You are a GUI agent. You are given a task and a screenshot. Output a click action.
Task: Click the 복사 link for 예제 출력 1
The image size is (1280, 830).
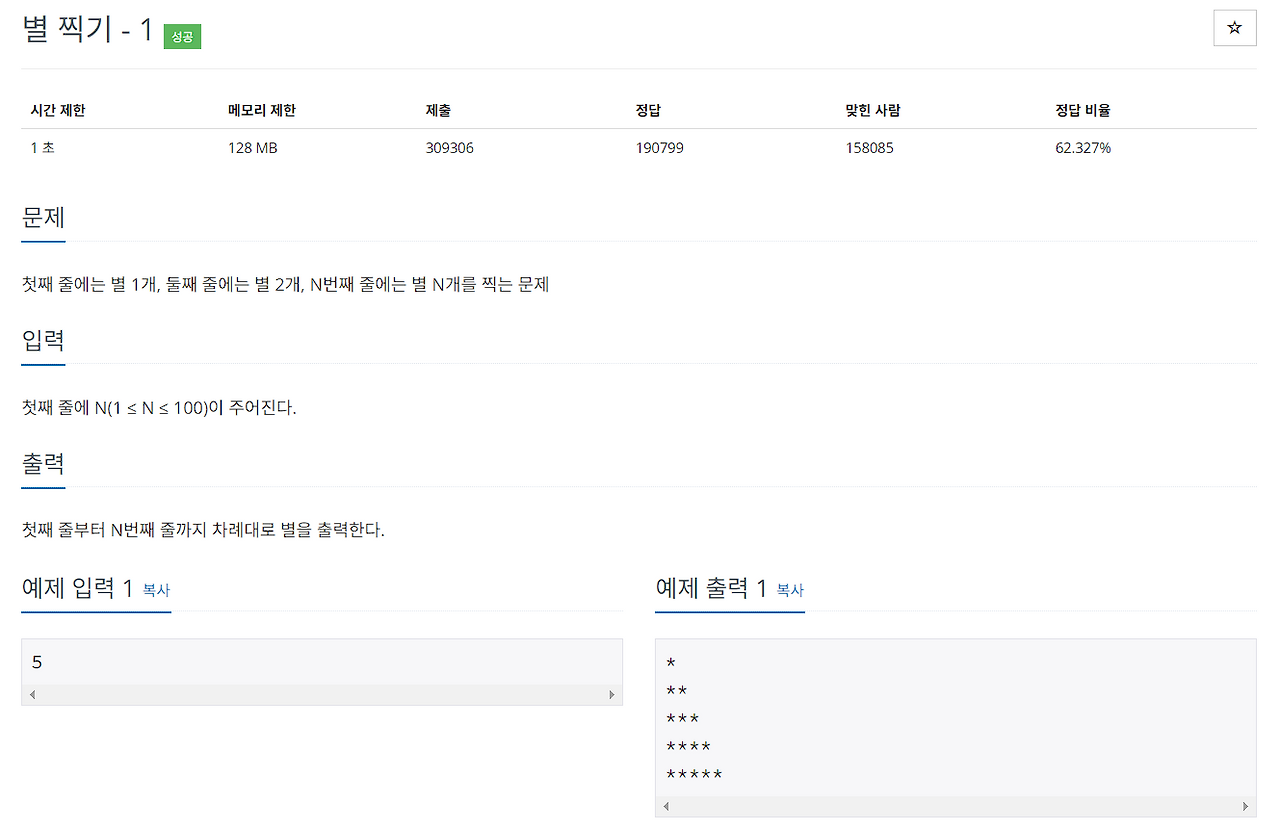tap(790, 591)
